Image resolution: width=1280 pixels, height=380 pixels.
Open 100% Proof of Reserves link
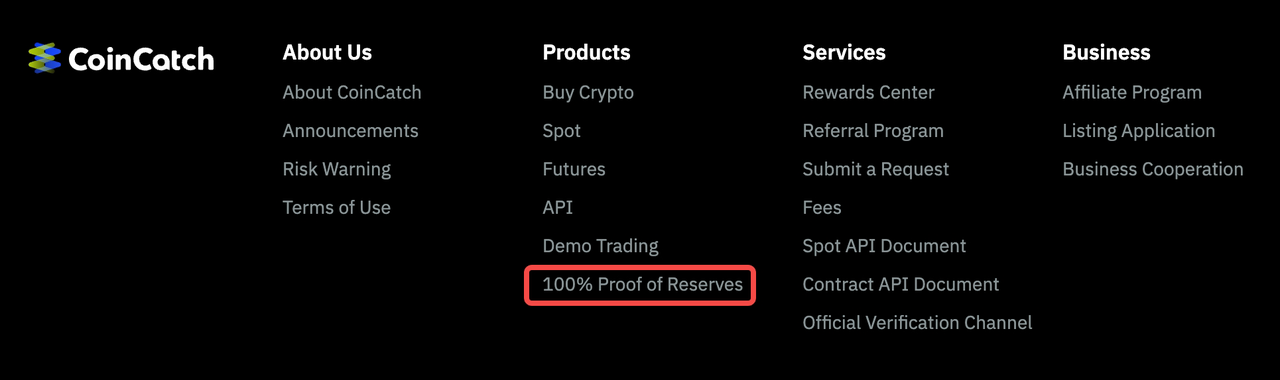643,284
